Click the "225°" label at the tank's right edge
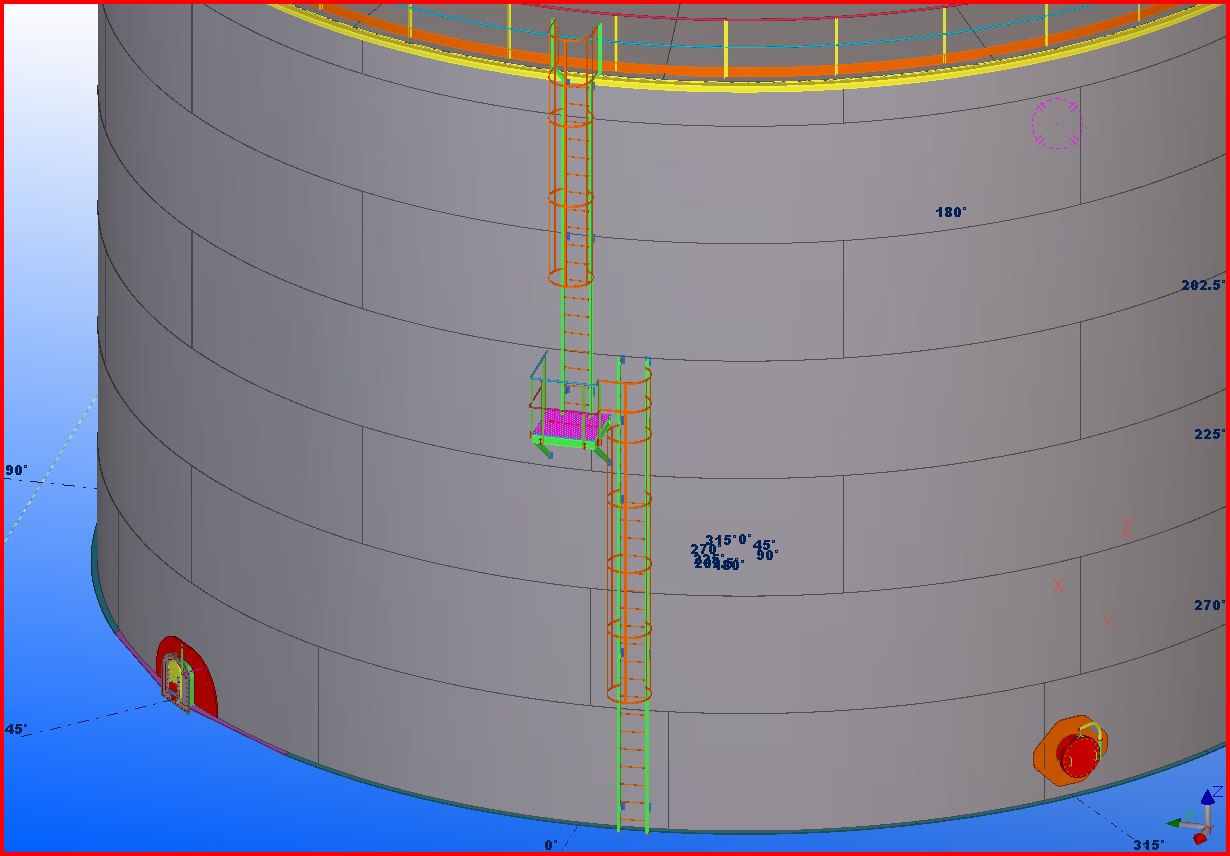1230x856 pixels. [1210, 434]
